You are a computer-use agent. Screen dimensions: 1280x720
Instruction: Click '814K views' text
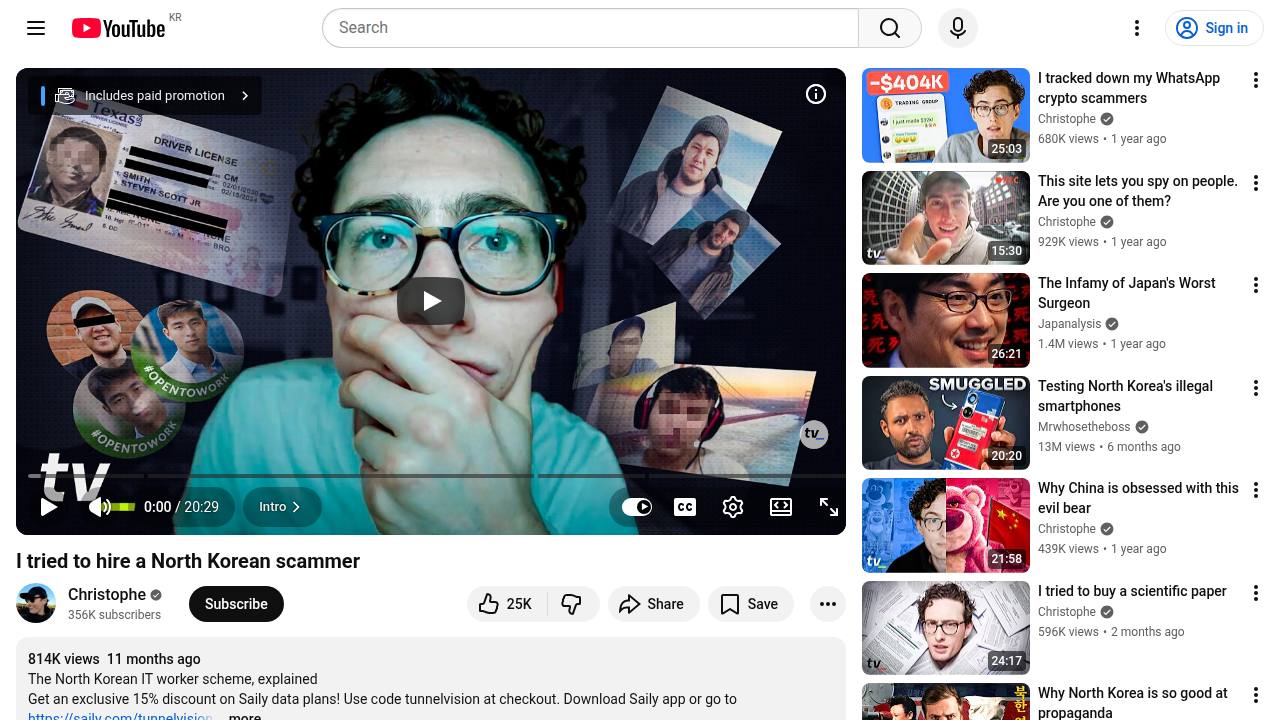tap(64, 659)
